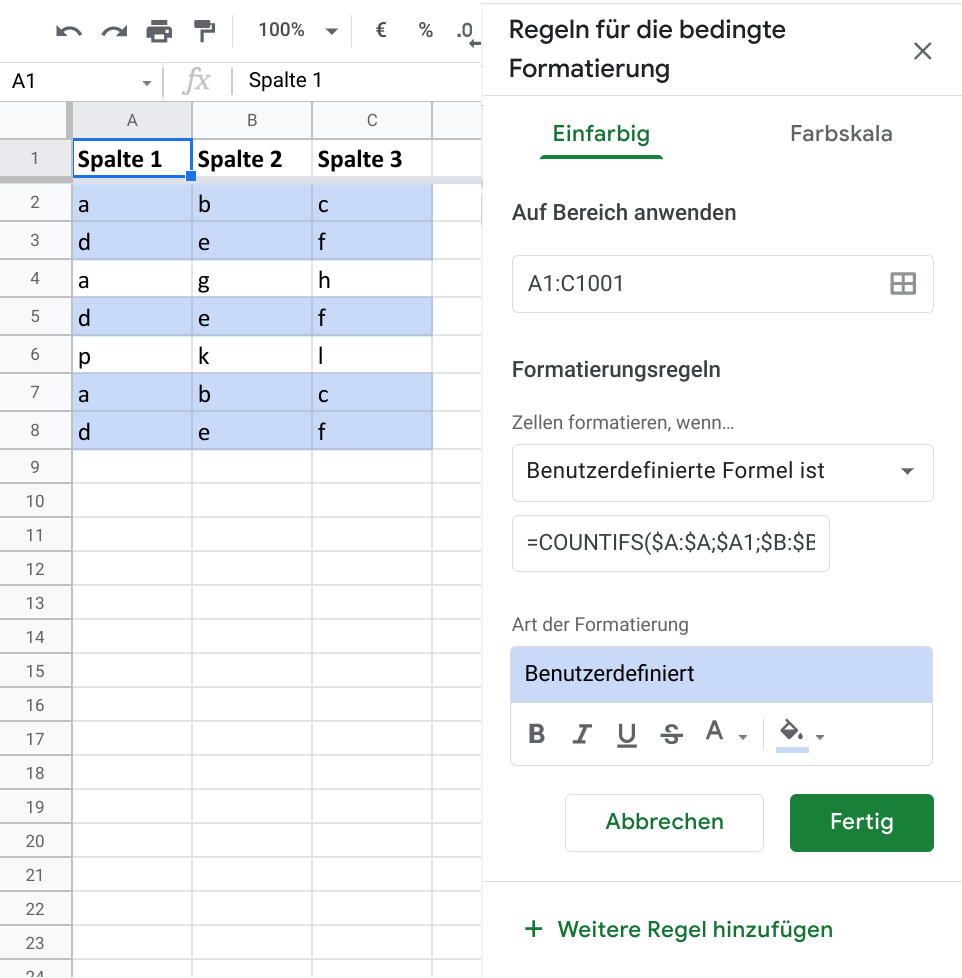Click cell c in row 7

(x=372, y=393)
